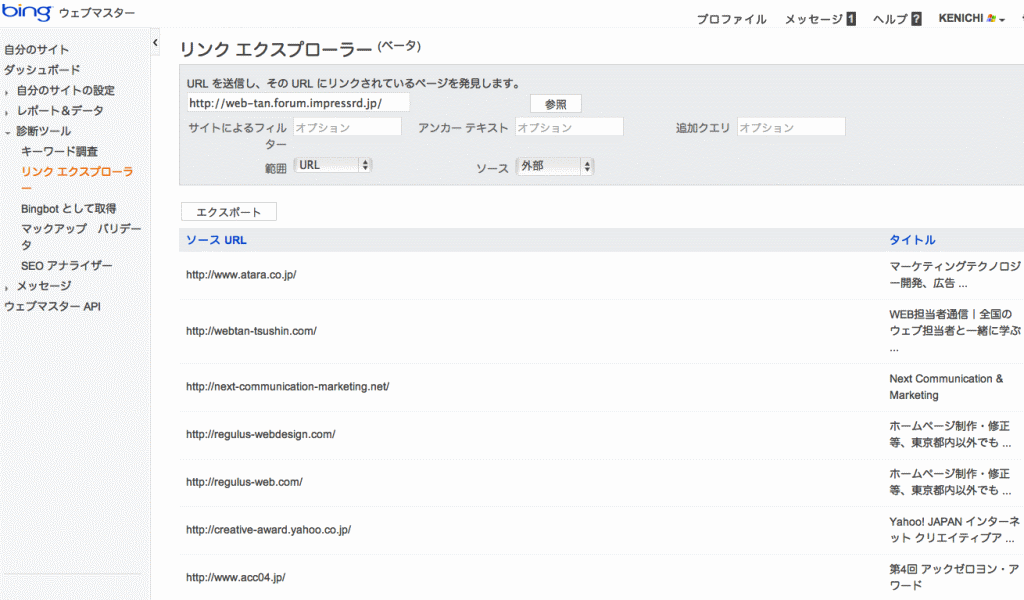Select キーワード調査 in sidebar
1024x600 pixels.
pos(59,152)
